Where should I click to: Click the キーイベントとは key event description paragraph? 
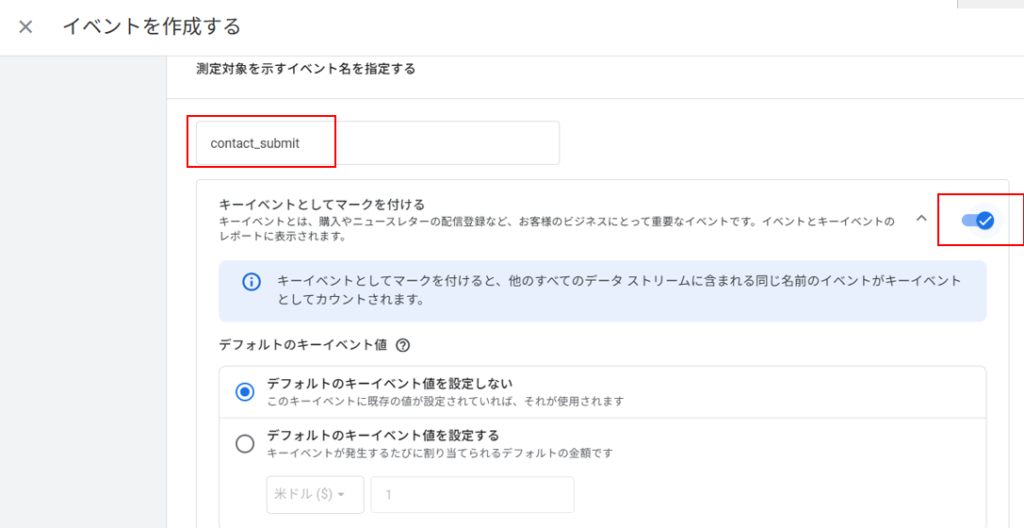click(556, 229)
